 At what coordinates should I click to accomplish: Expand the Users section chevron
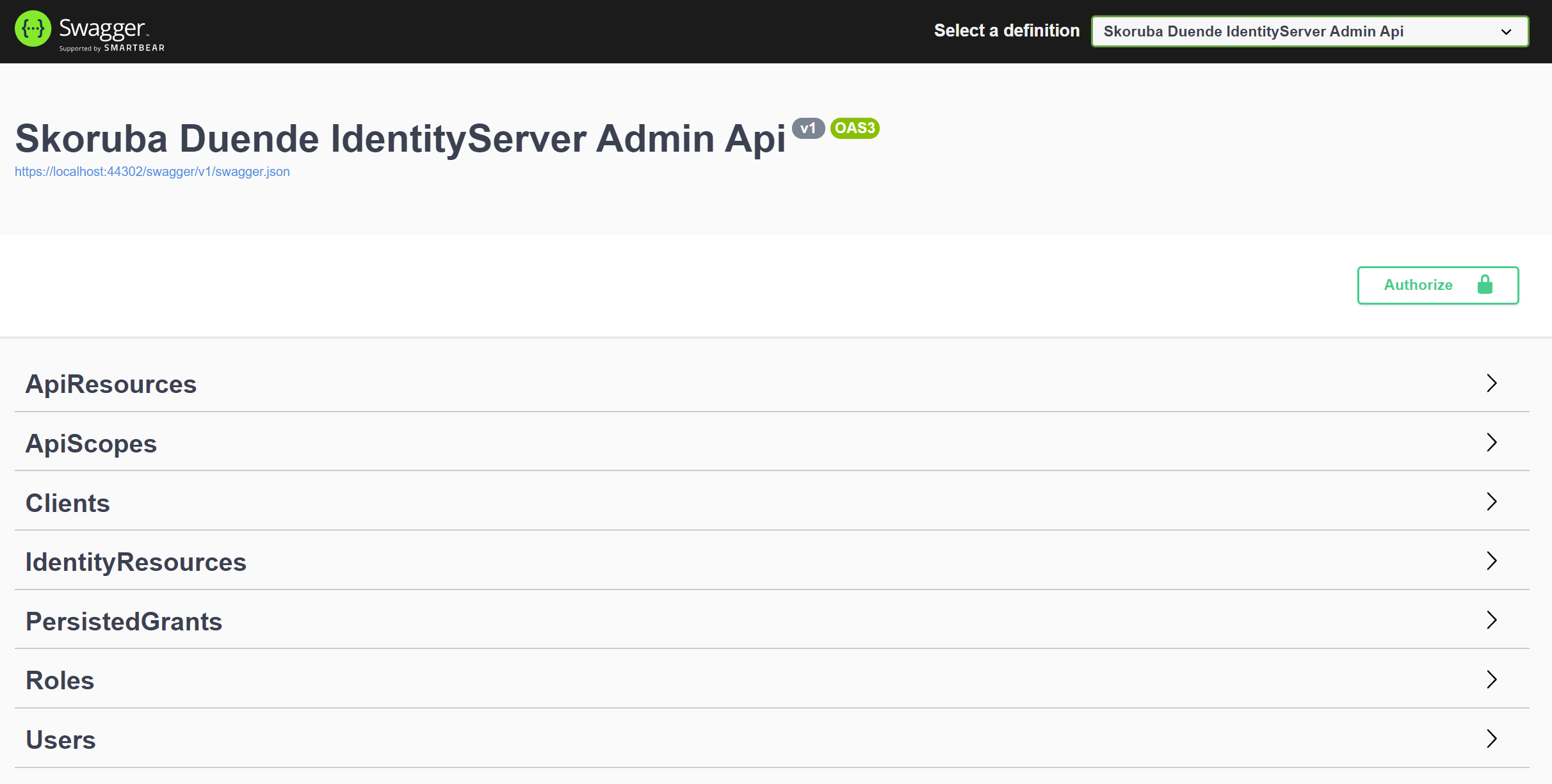[1492, 739]
